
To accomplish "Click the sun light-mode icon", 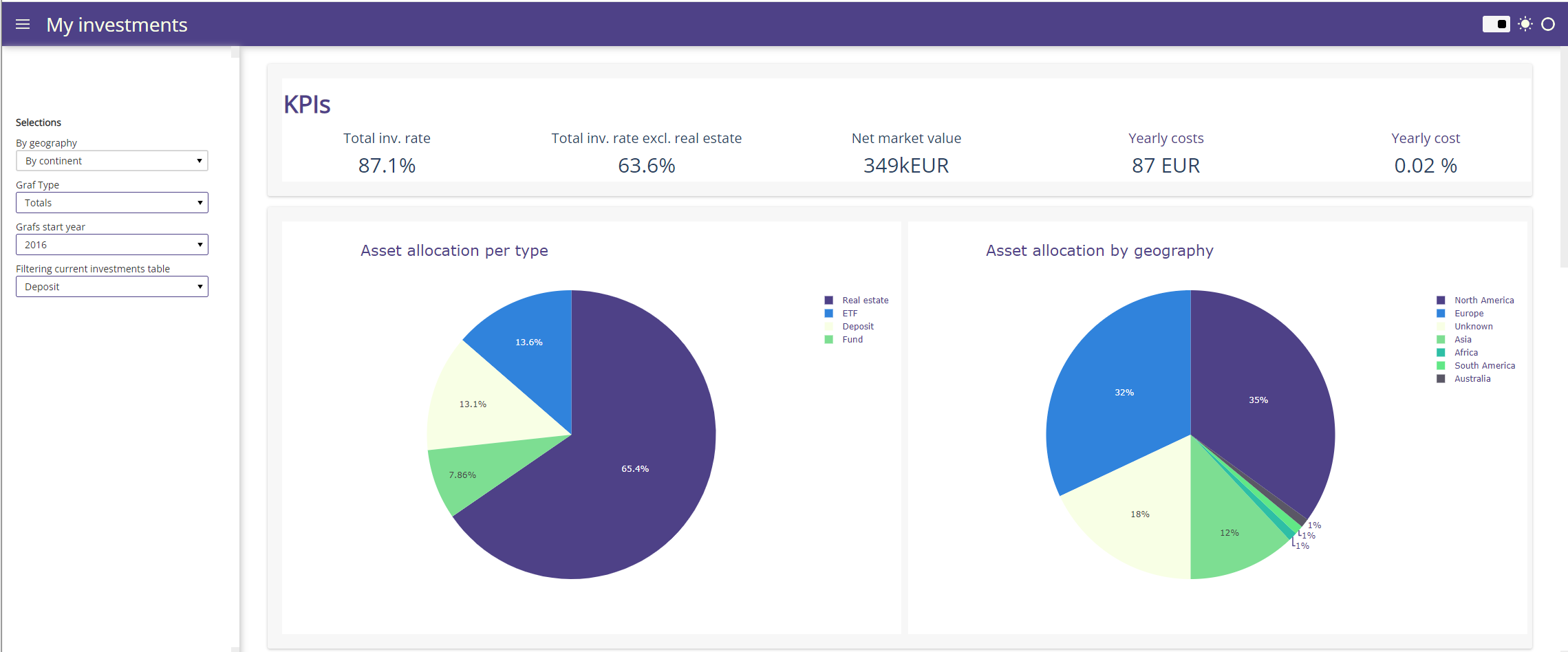I will click(x=1525, y=24).
